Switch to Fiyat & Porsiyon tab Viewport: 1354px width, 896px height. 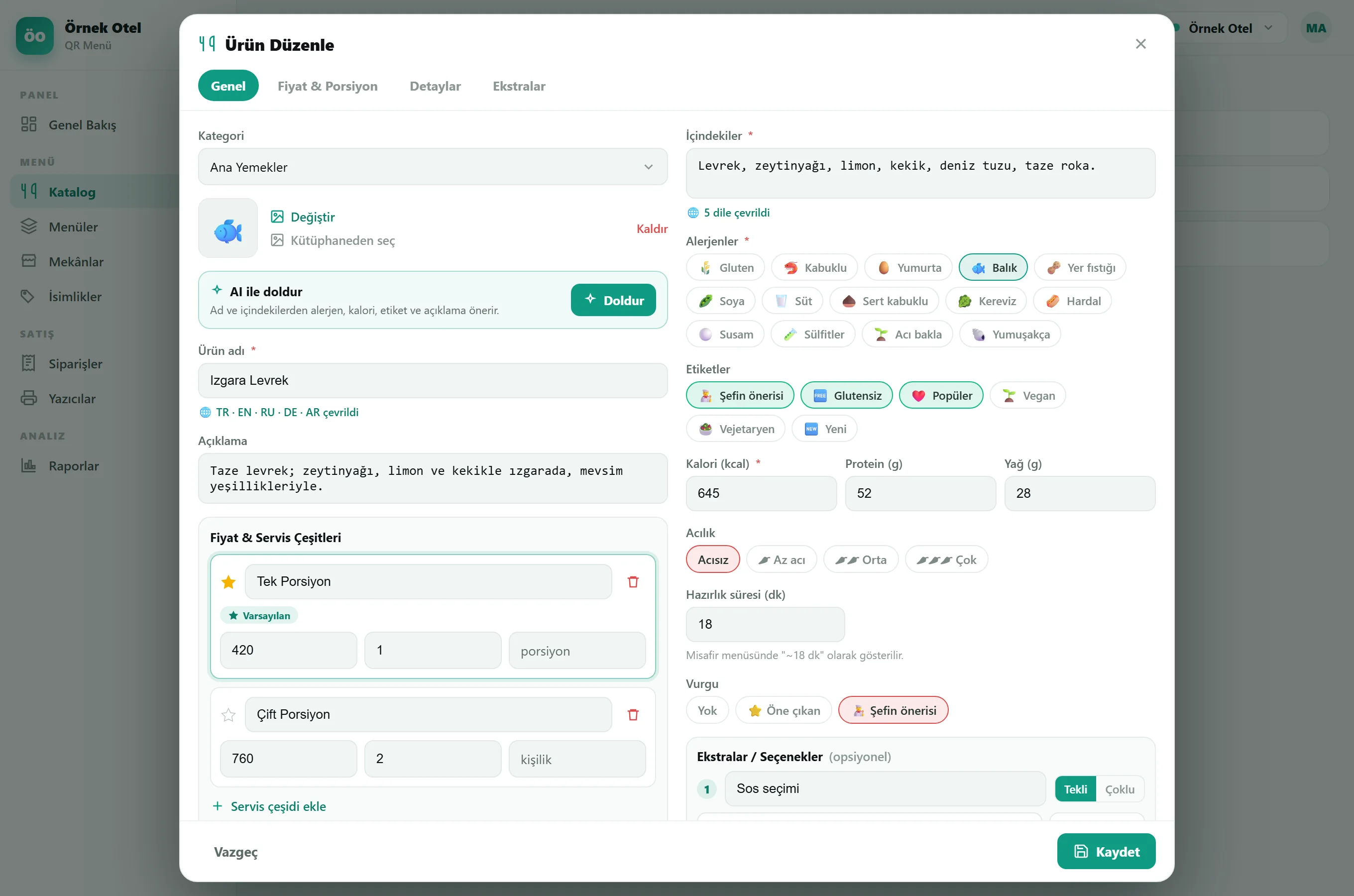point(328,86)
